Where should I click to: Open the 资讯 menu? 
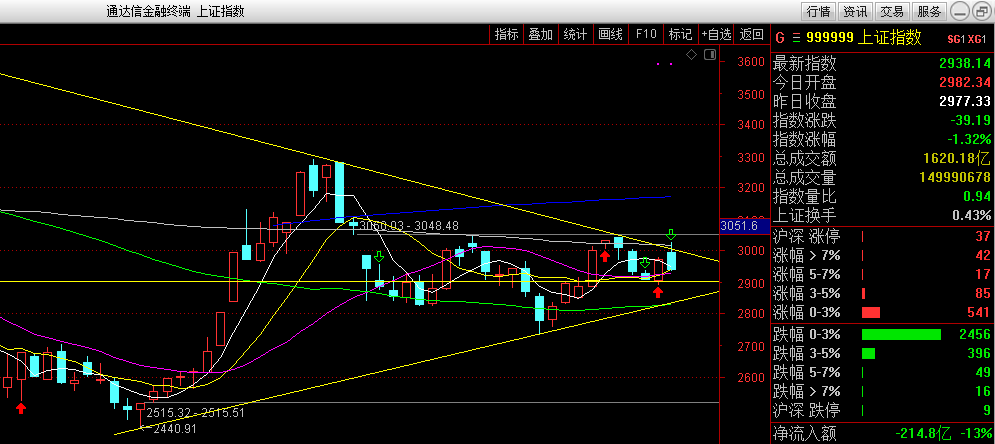[855, 11]
